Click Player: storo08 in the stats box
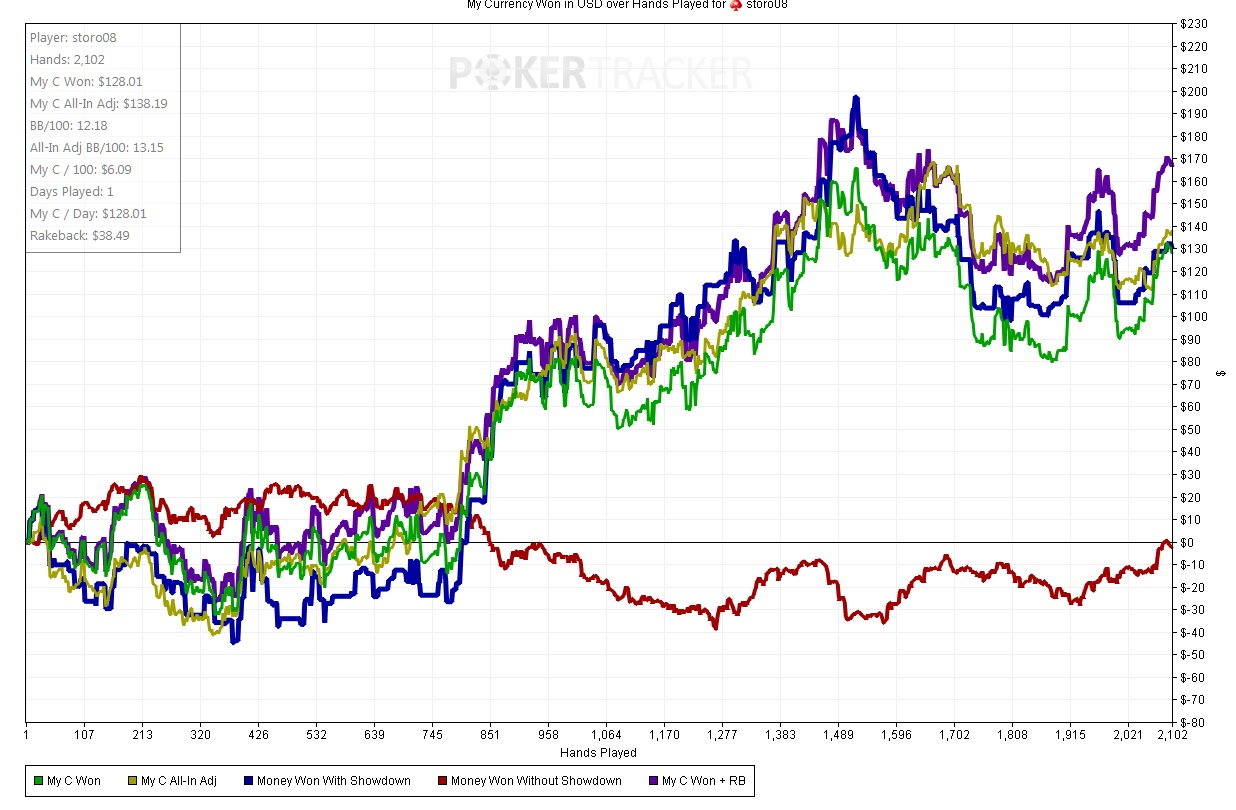This screenshot has height=810, width=1236. point(72,38)
